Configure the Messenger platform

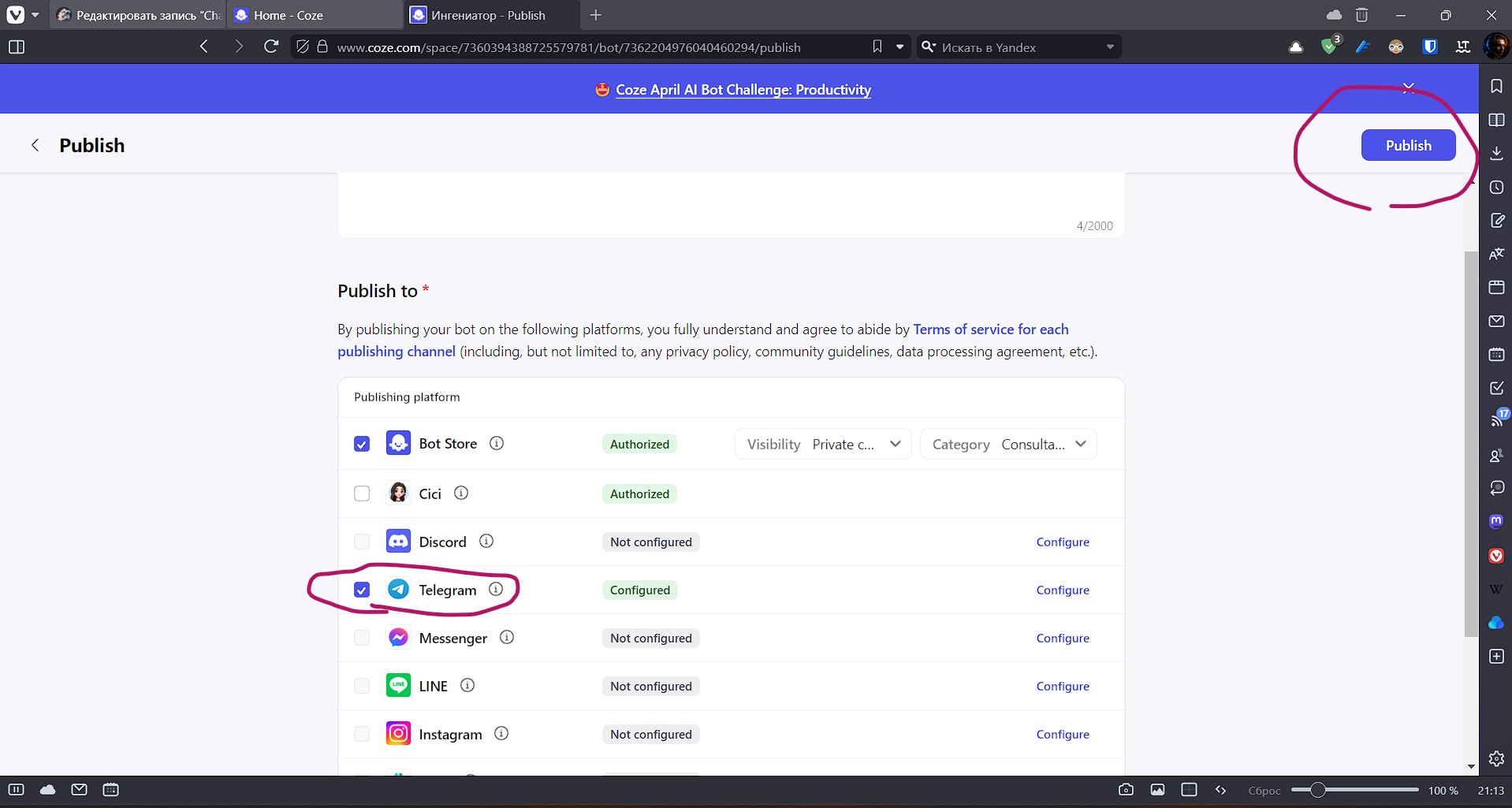[1063, 638]
